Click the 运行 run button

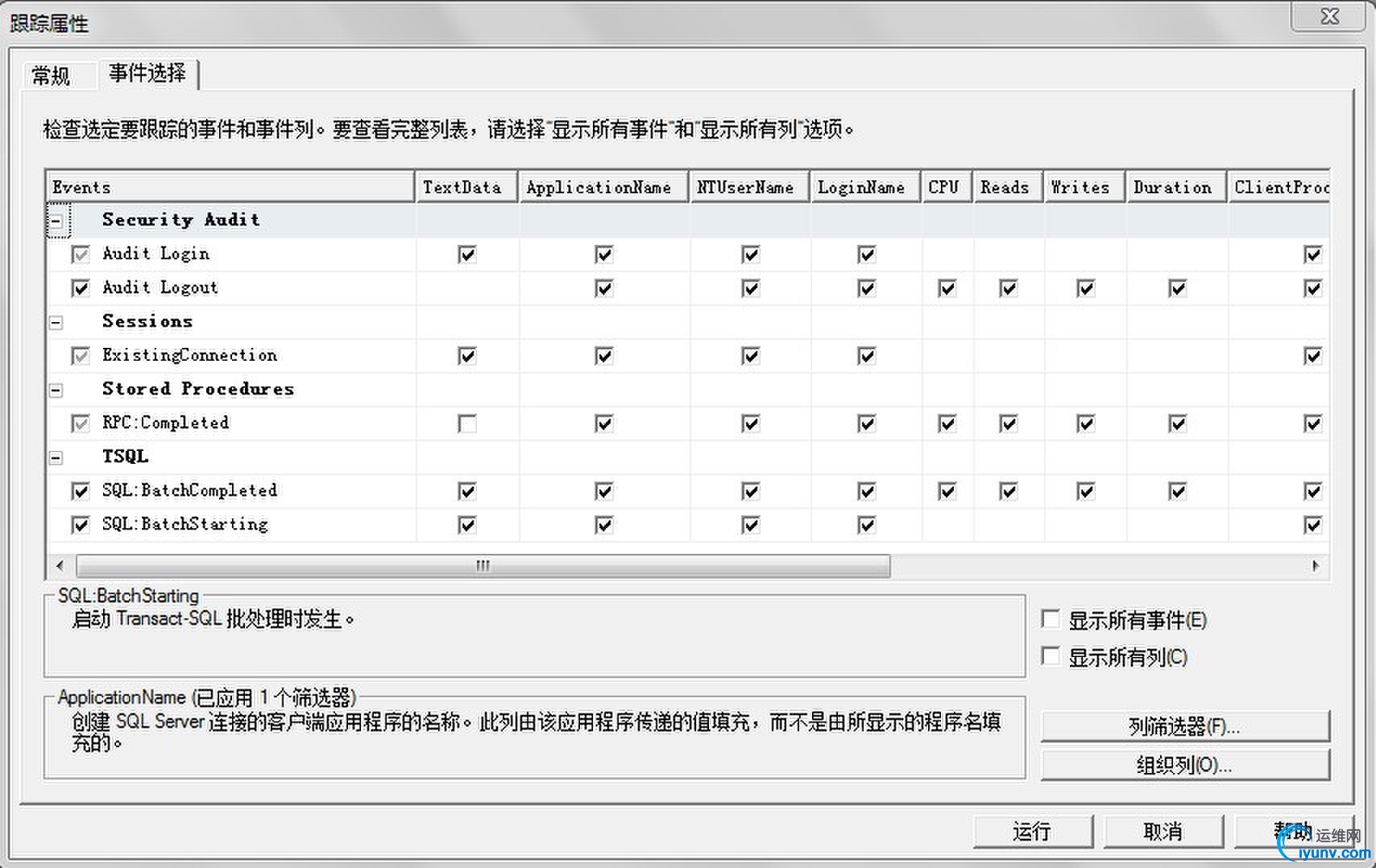[1033, 832]
